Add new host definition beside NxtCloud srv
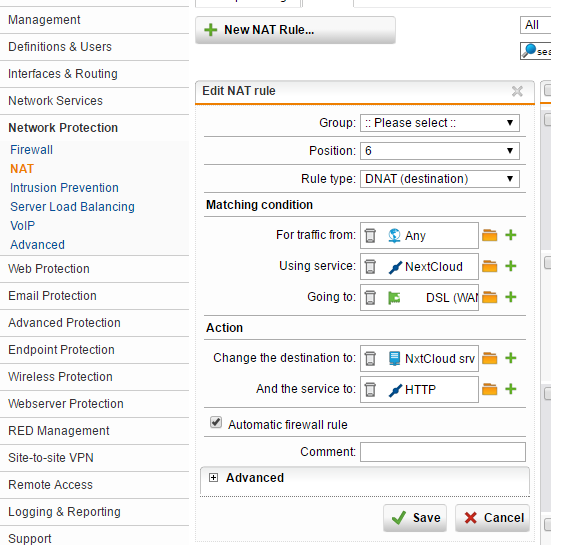Screen dimensions: 568x551 (x=511, y=358)
